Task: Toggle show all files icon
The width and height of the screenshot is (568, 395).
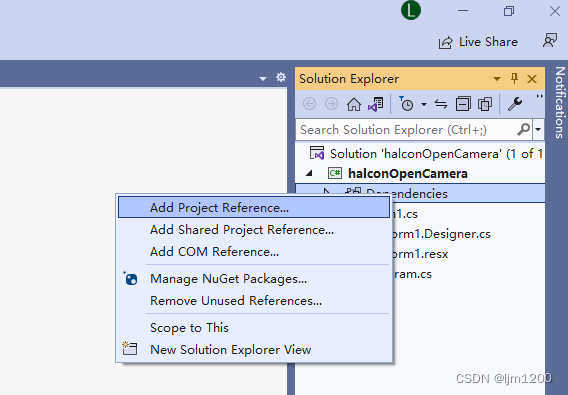Action: 485,104
